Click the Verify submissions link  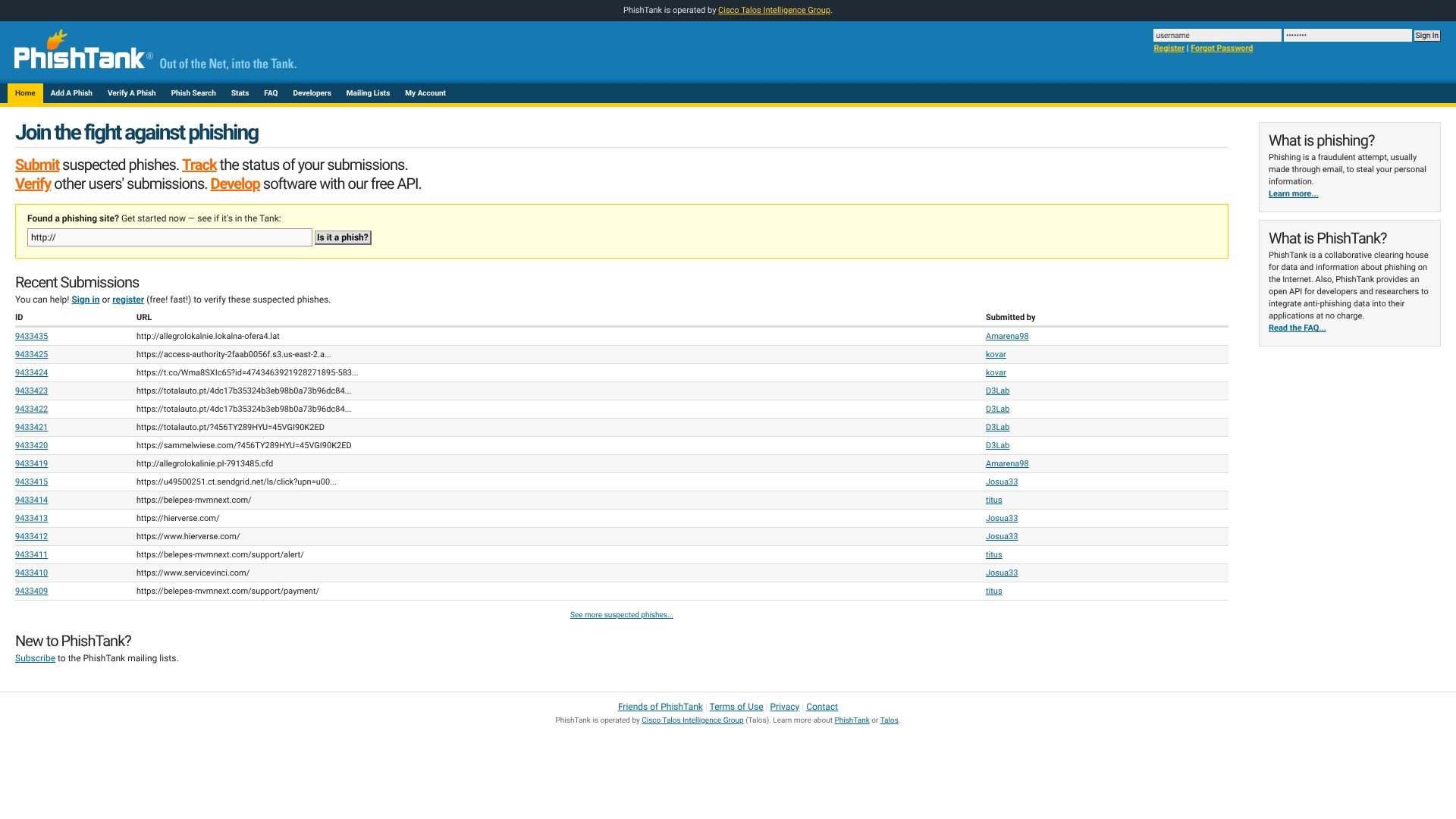[x=33, y=184]
